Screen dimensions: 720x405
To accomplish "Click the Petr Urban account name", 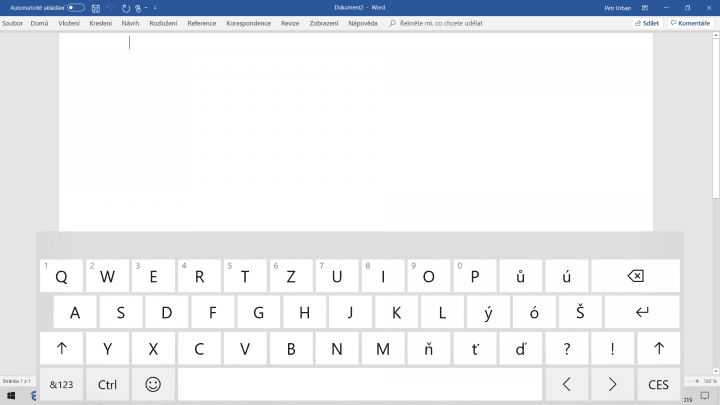I will tap(617, 8).
